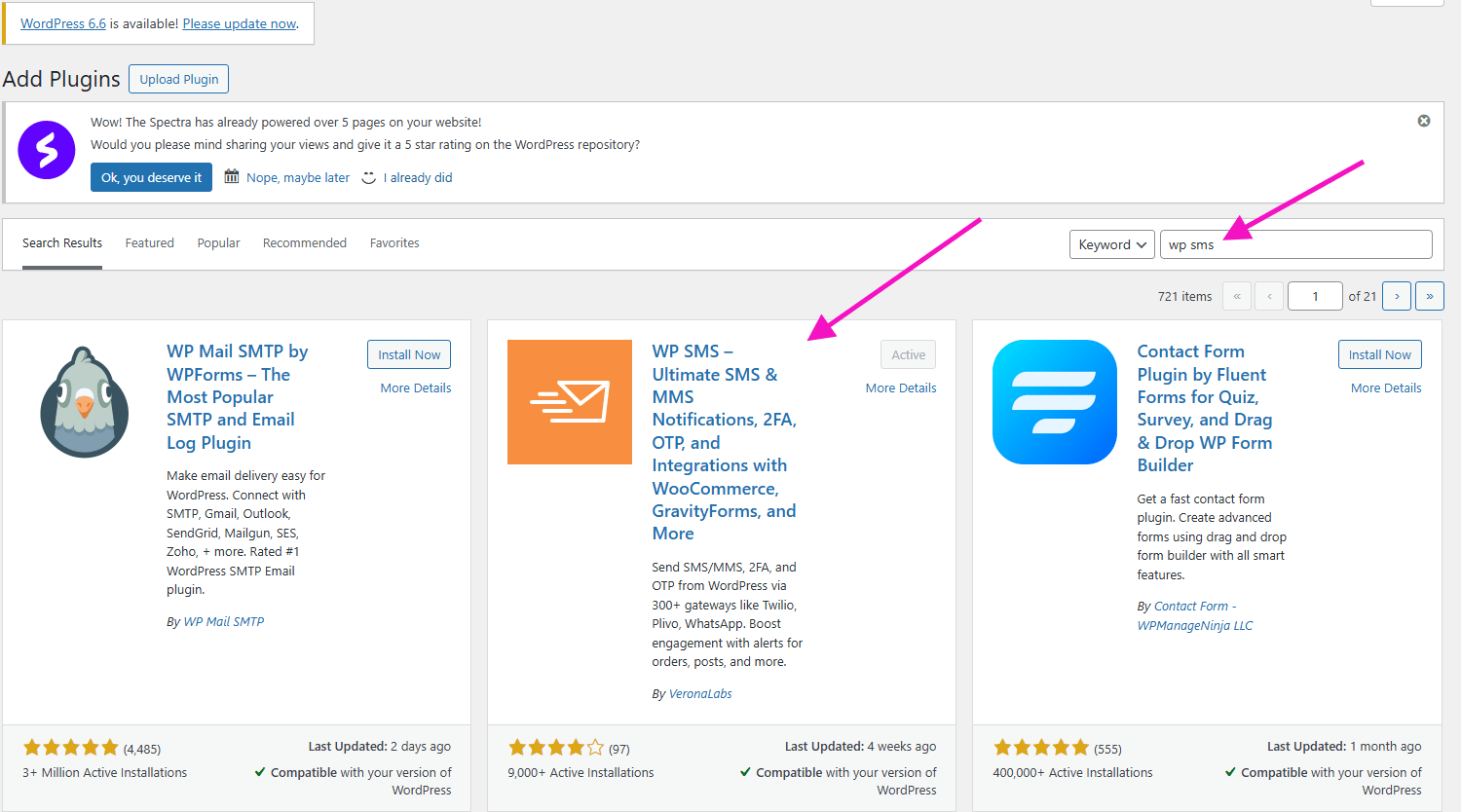Dismiss the Spectra rating notice
The width and height of the screenshot is (1461, 812).
point(1424,121)
